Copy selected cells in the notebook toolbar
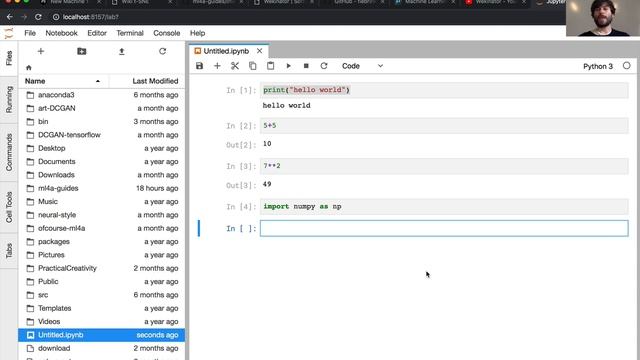640x360 pixels. pyautogui.click(x=253, y=66)
